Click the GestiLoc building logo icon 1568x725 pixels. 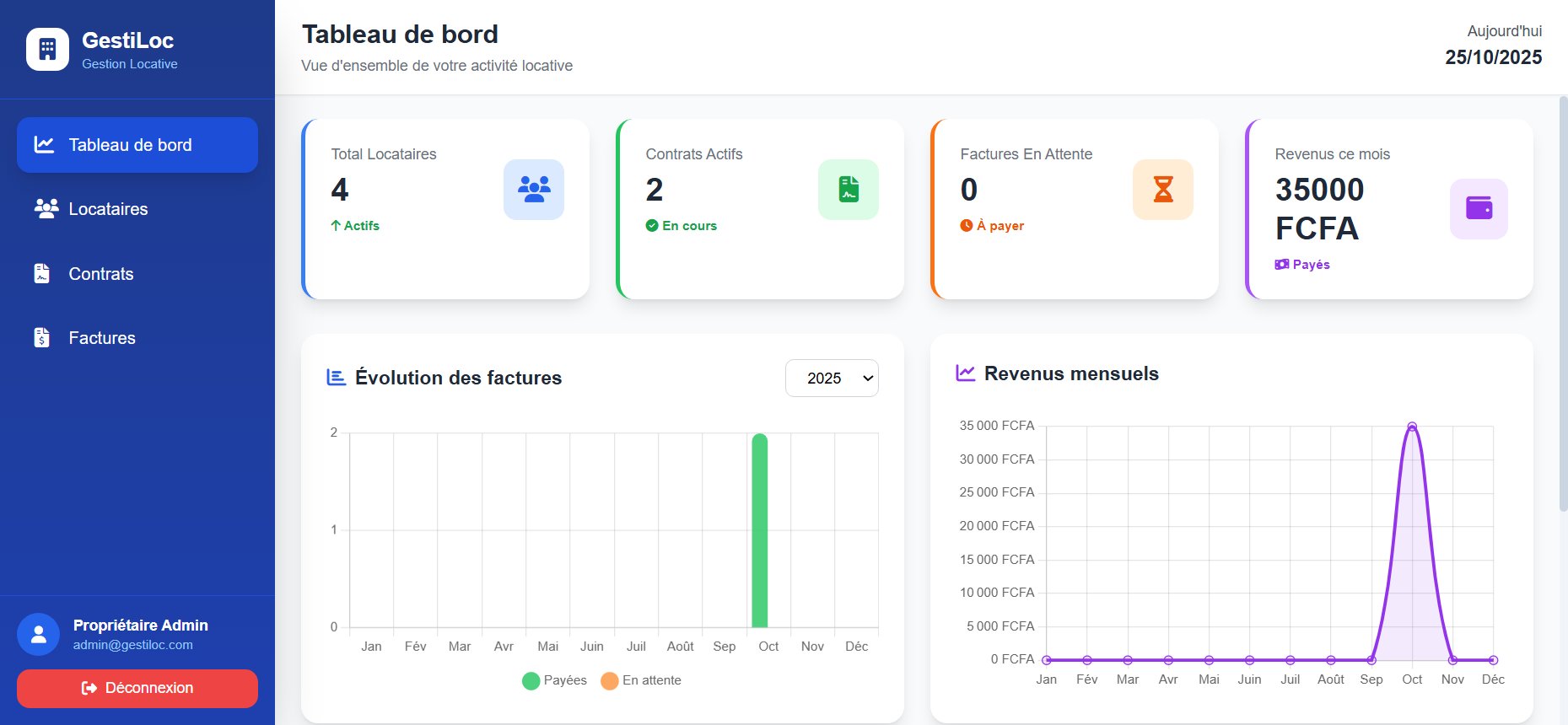click(47, 50)
